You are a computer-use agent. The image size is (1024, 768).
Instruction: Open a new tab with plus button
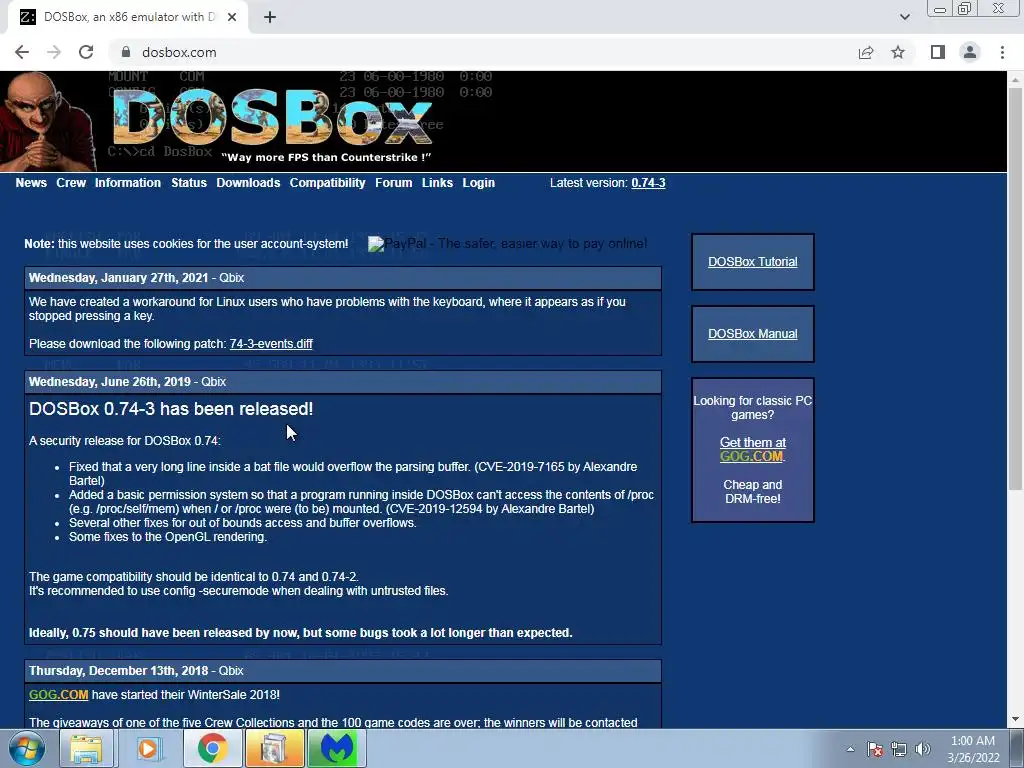click(x=270, y=17)
